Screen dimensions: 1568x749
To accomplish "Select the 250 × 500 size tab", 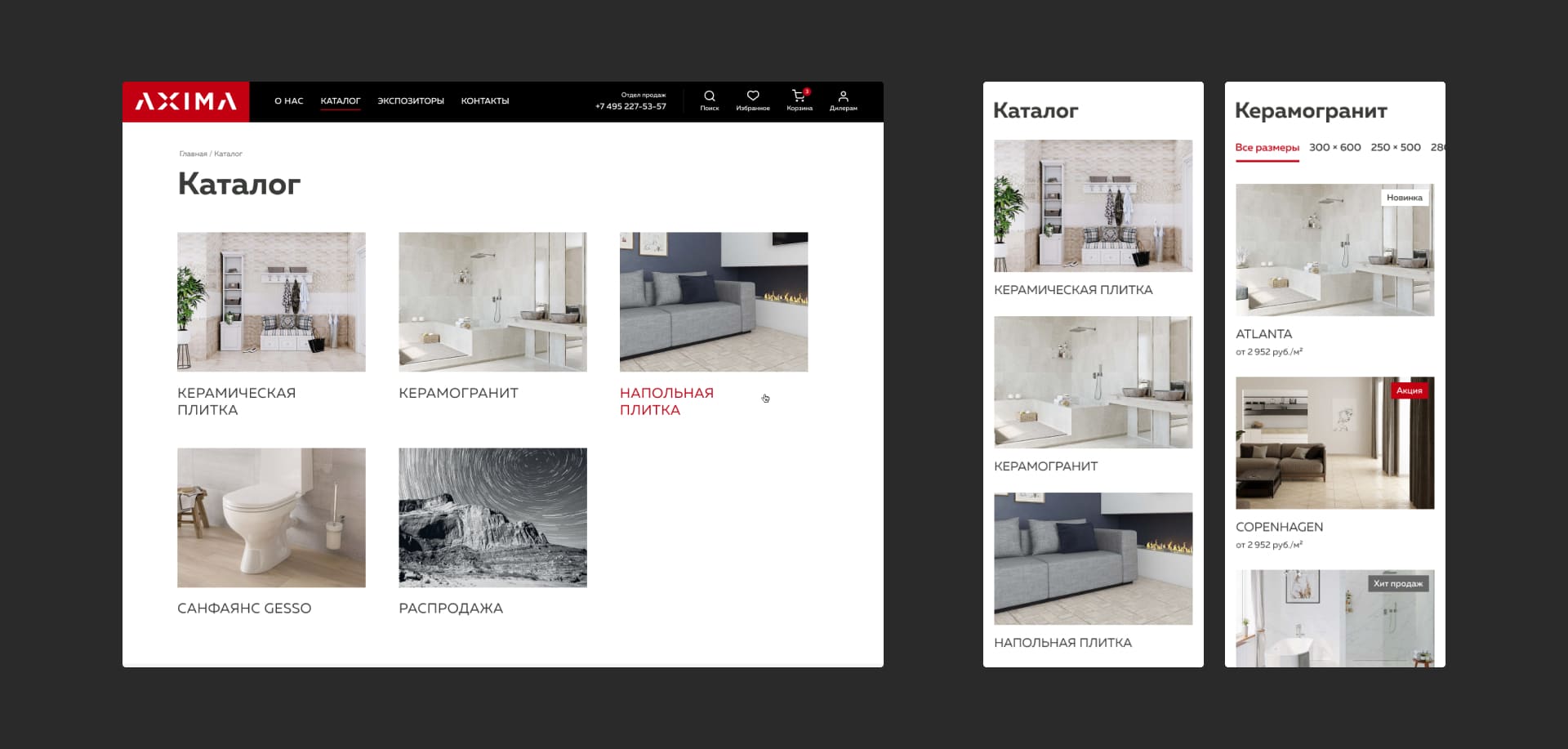I will (x=1395, y=148).
